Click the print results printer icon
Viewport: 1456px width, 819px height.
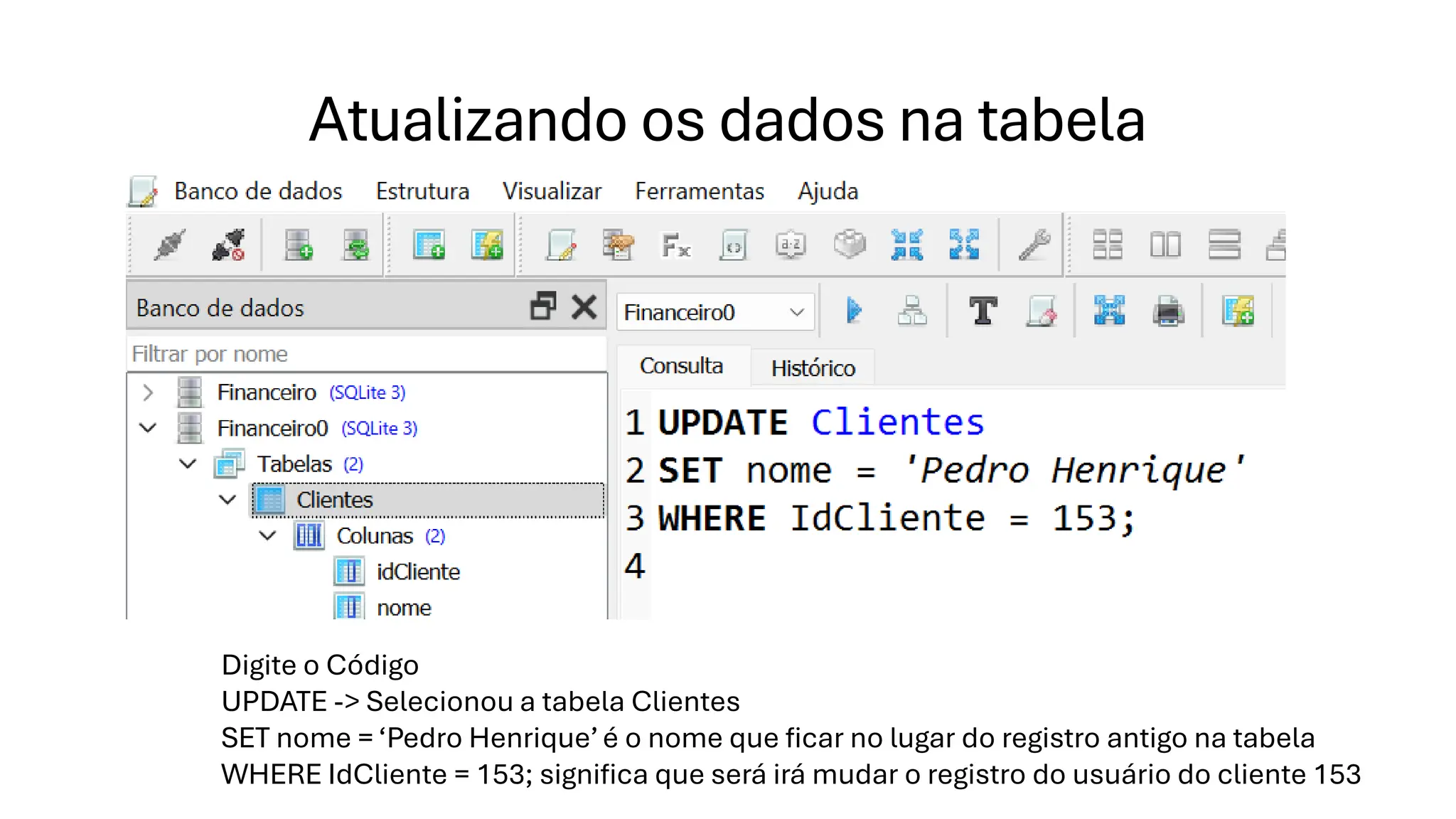1167,311
